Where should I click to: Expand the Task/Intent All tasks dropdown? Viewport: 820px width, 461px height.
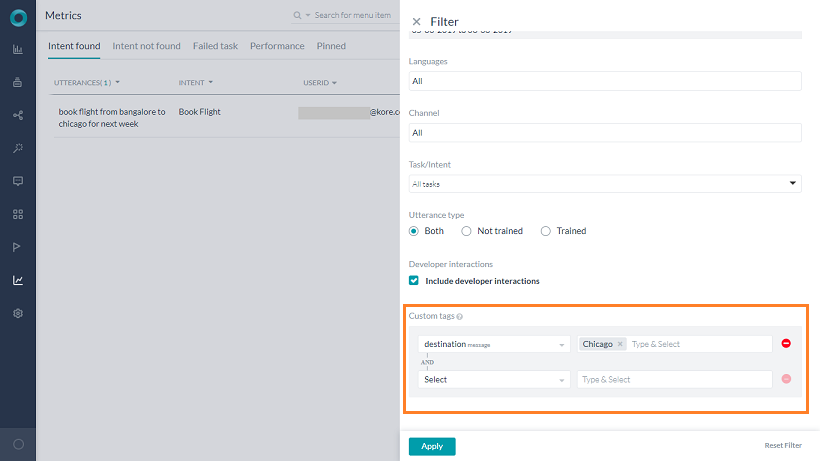pos(605,184)
